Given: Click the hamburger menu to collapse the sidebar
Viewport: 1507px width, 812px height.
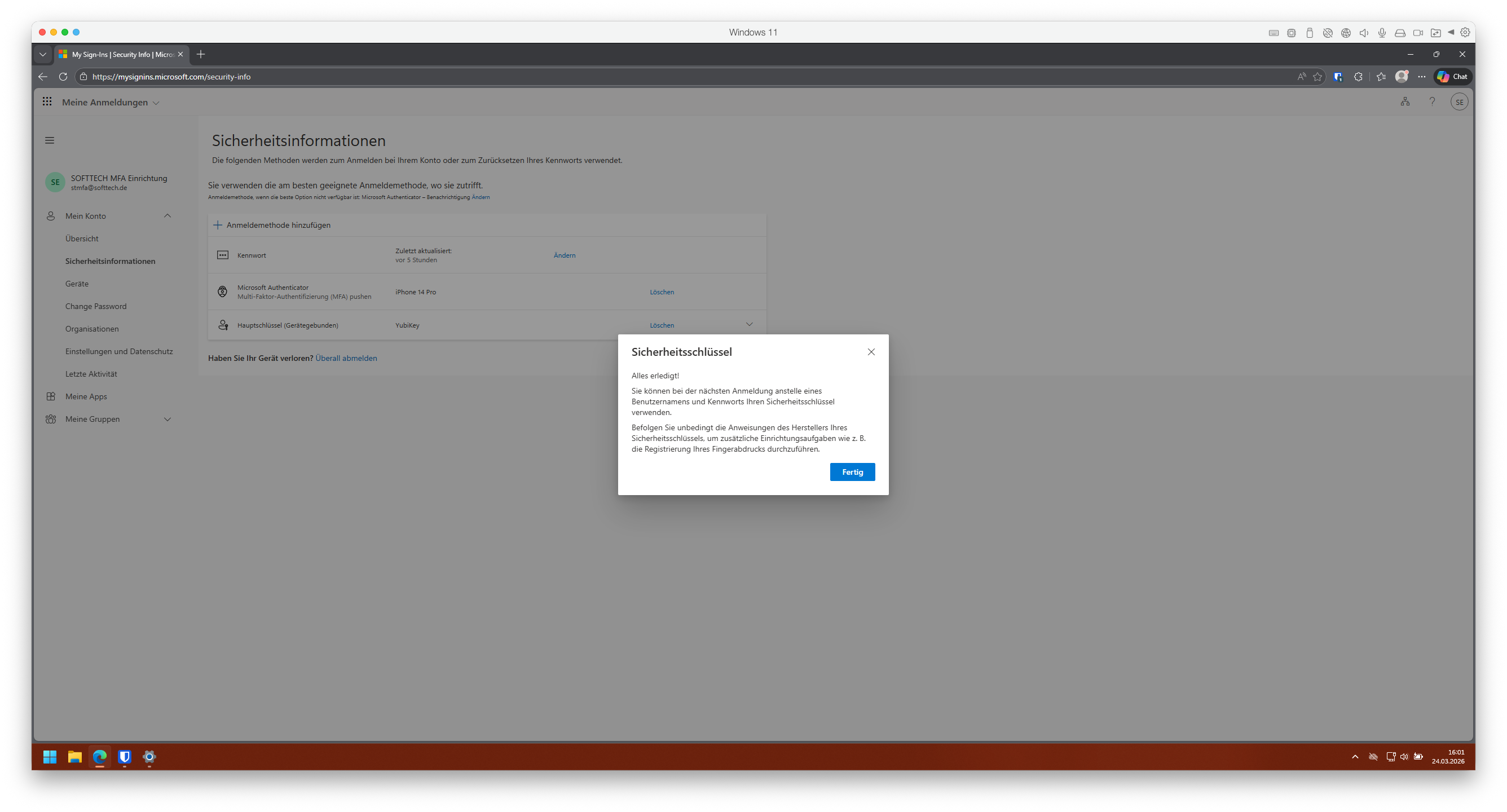Looking at the screenshot, I should (50, 140).
